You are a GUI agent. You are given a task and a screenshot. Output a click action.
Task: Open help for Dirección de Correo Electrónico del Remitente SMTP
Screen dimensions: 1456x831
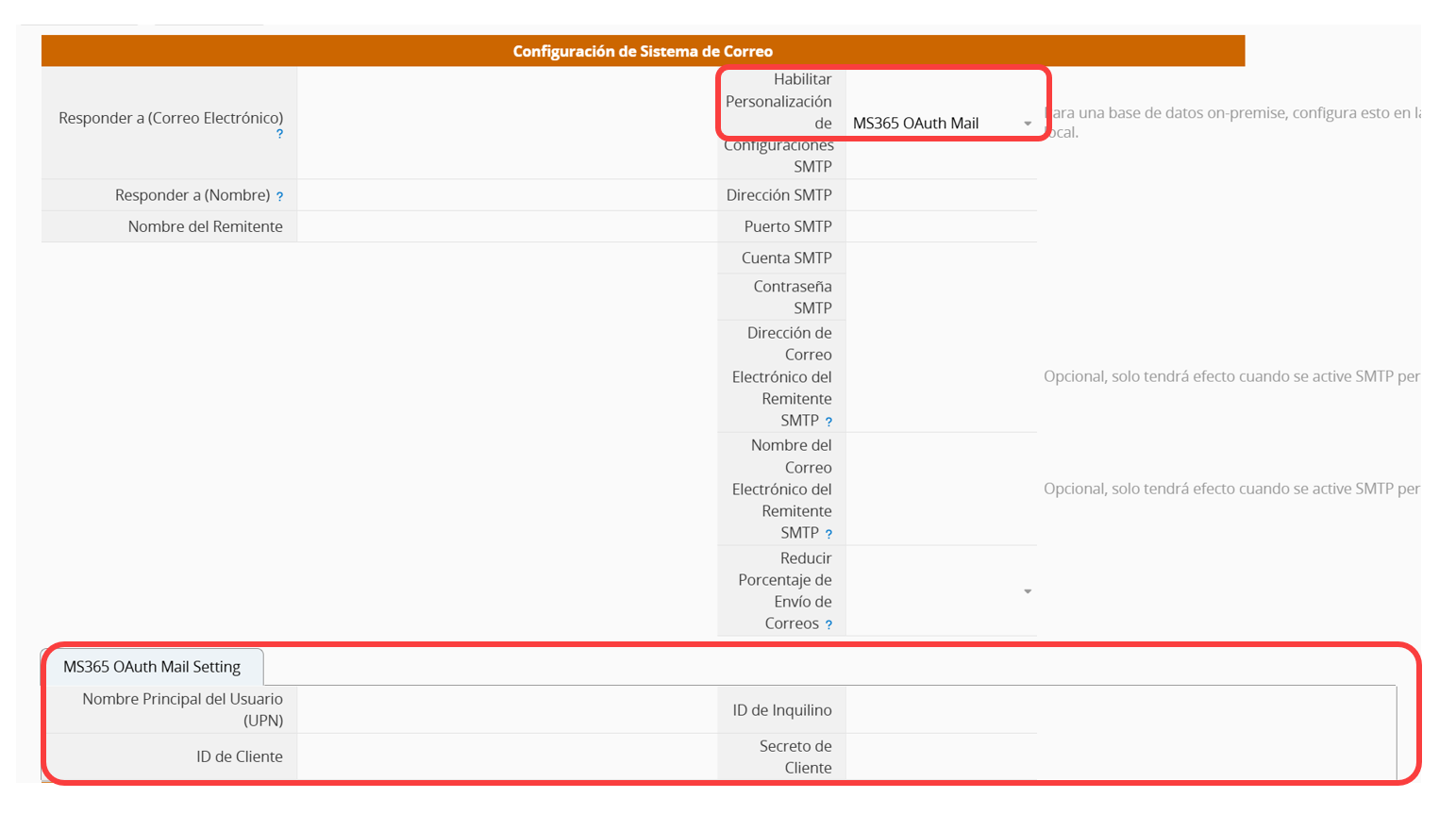(x=828, y=422)
